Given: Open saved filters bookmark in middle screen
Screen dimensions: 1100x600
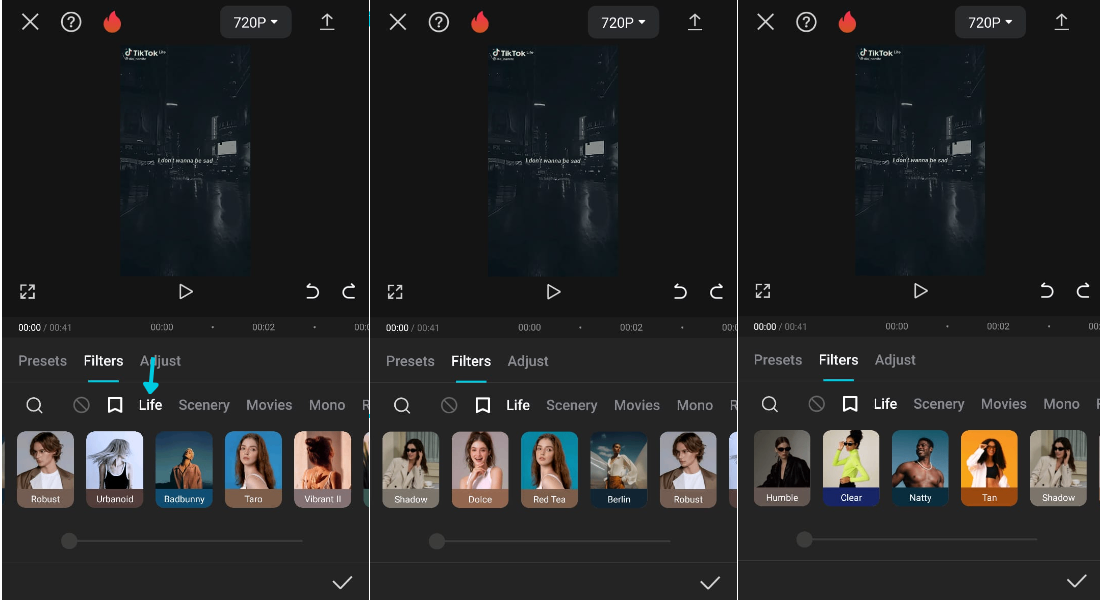Looking at the screenshot, I should click(483, 405).
